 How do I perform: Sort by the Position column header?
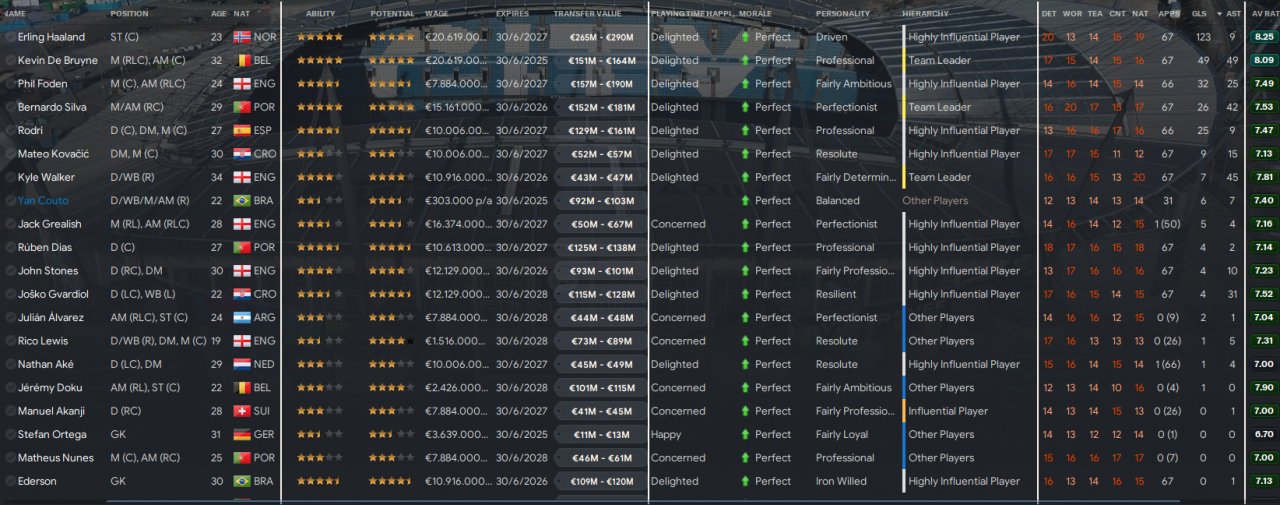tap(129, 14)
